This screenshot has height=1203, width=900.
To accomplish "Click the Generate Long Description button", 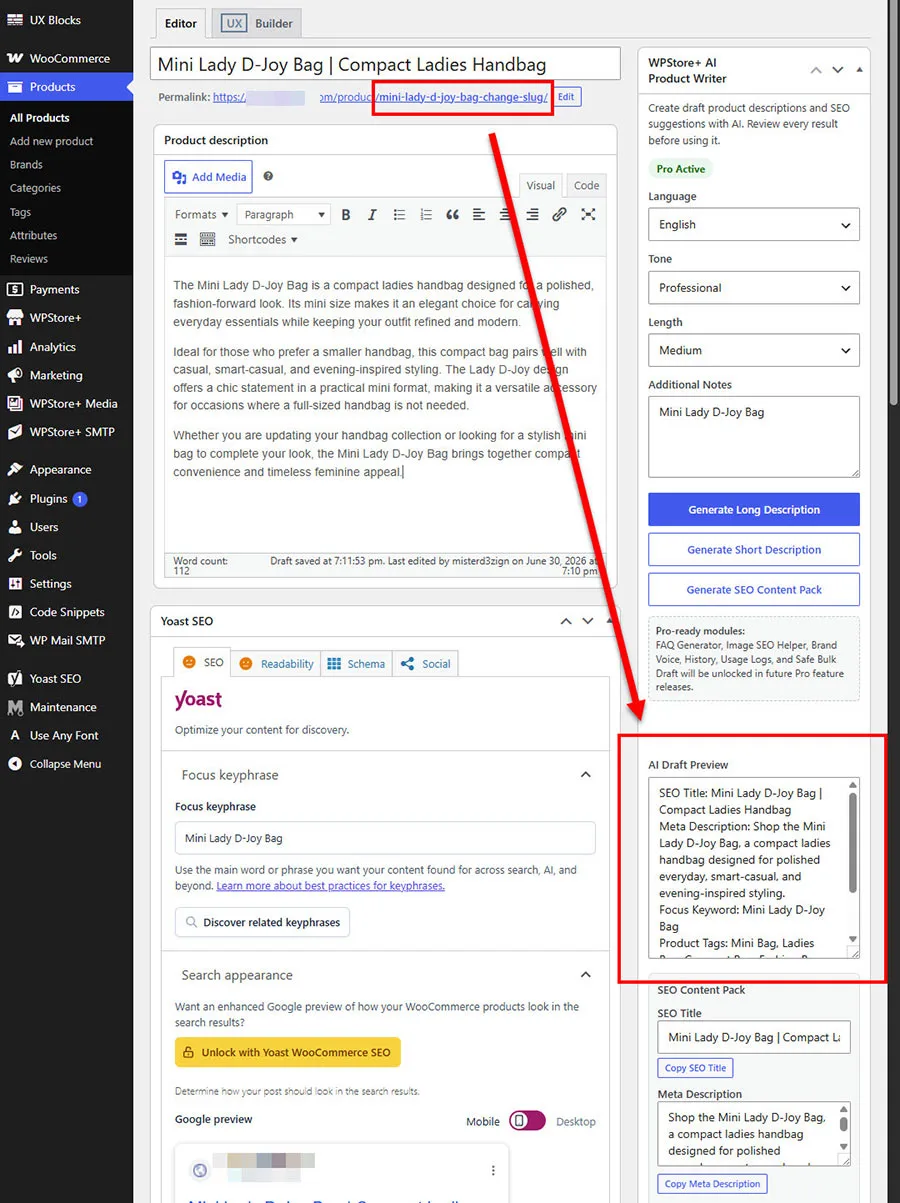I will point(754,509).
